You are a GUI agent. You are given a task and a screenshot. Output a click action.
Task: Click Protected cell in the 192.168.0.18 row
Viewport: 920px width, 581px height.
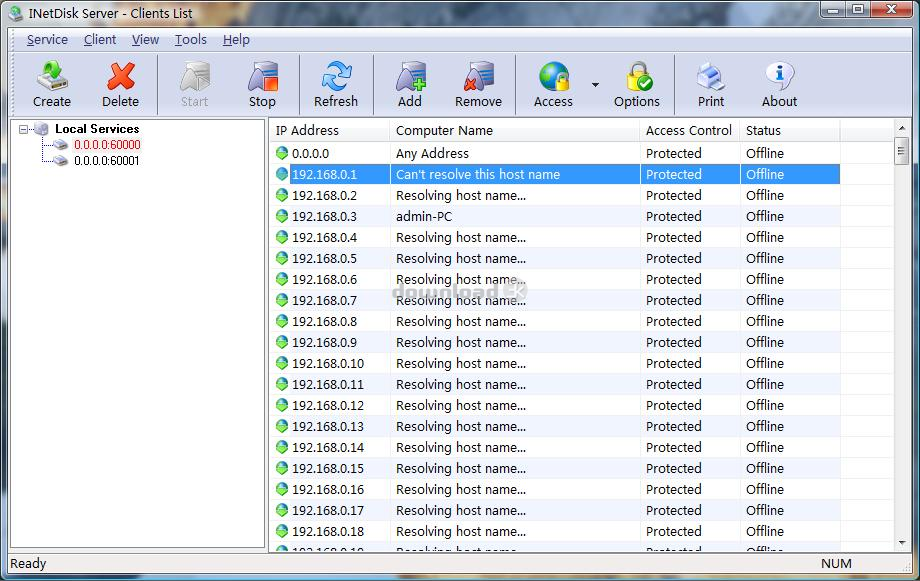click(674, 532)
